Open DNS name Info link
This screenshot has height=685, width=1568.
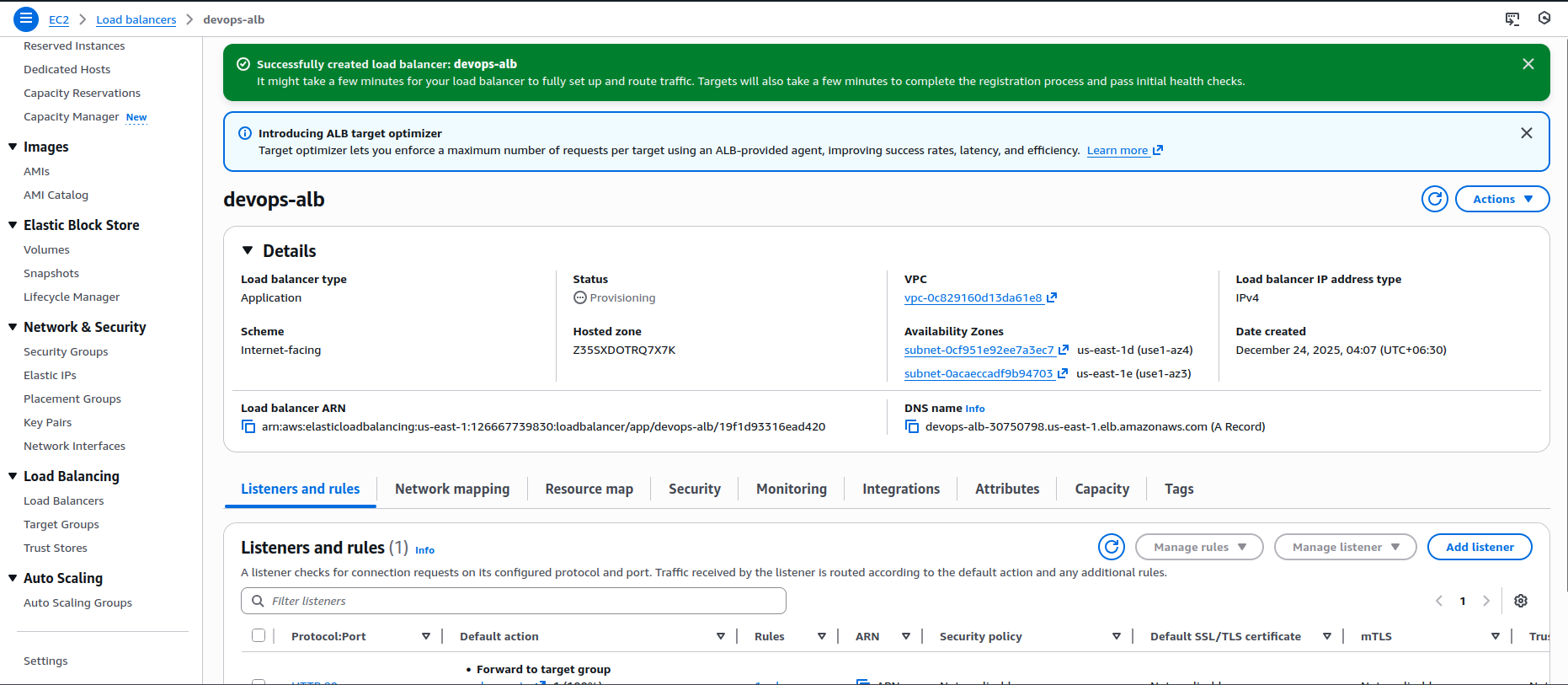coord(974,409)
